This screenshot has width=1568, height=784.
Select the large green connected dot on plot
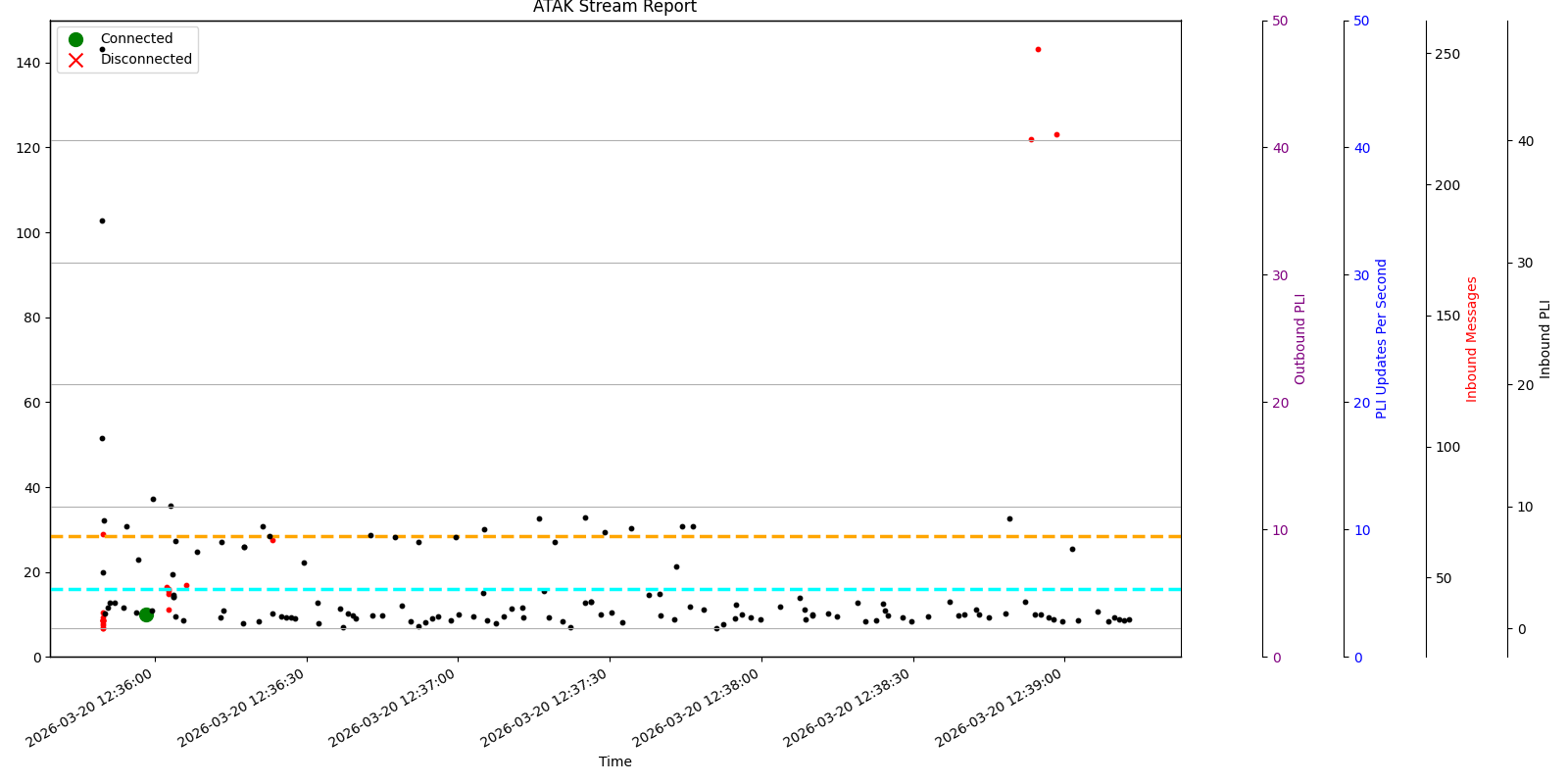pos(146,614)
